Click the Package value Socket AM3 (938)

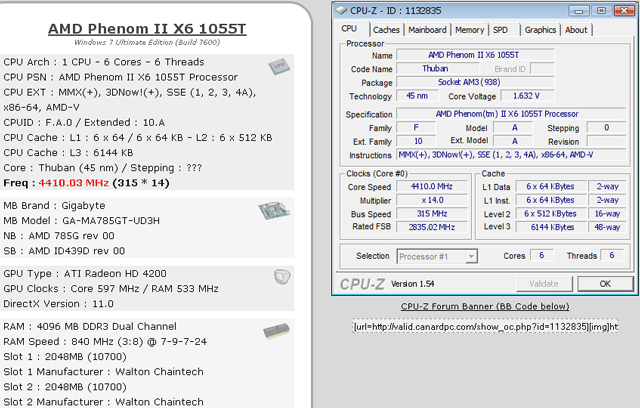475,82
